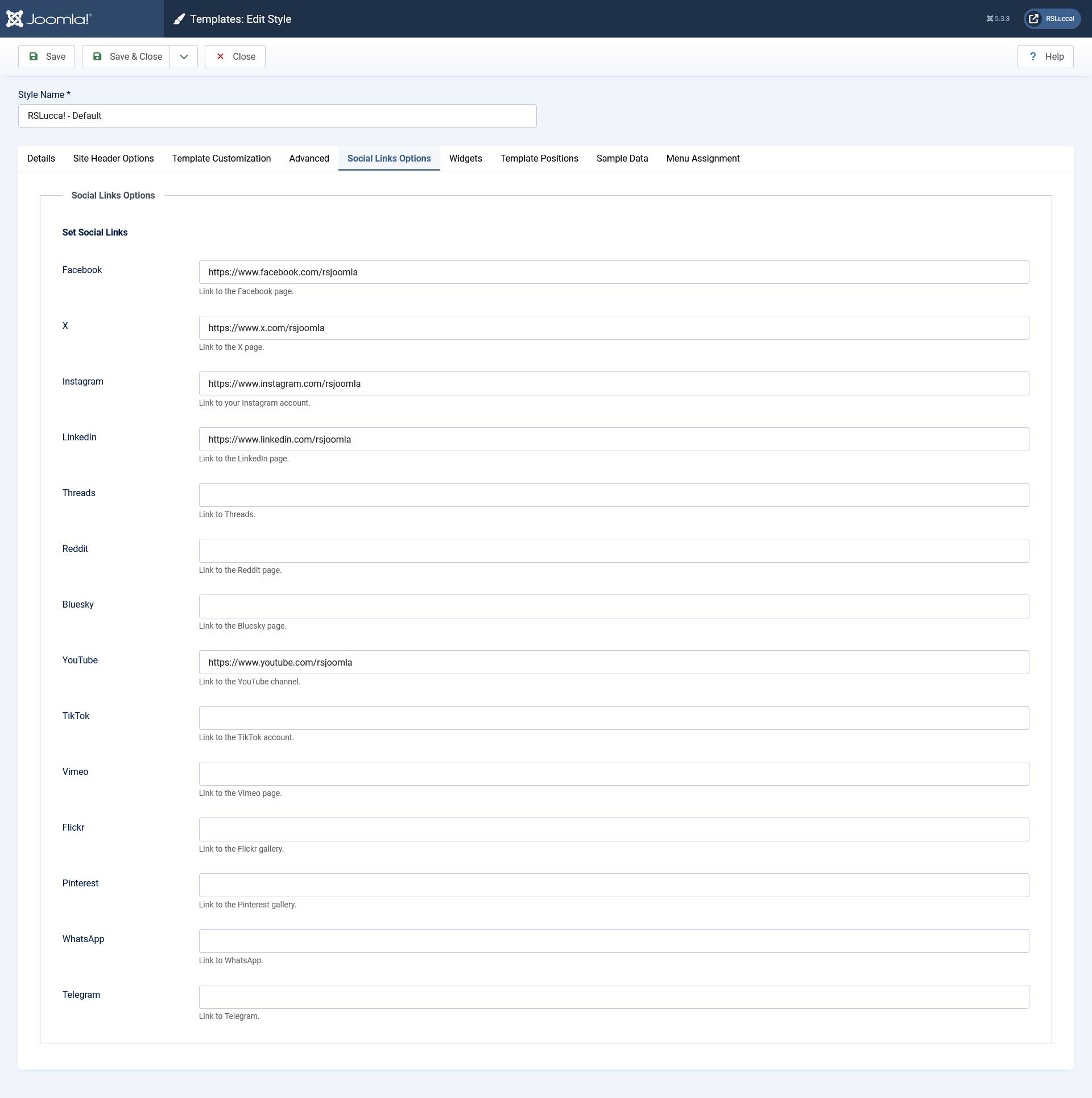Click the Help question mark button
Viewport: 1092px width, 1098px height.
pos(1045,56)
